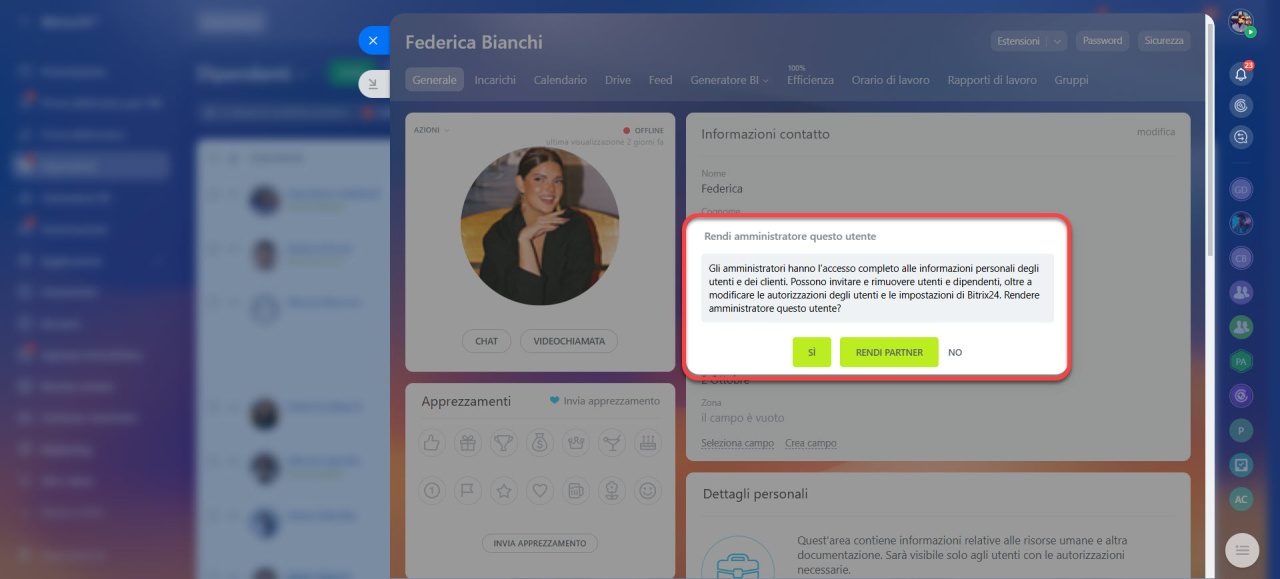The height and width of the screenshot is (579, 1280).
Task: Decline with the NO button
Action: pyautogui.click(x=955, y=353)
